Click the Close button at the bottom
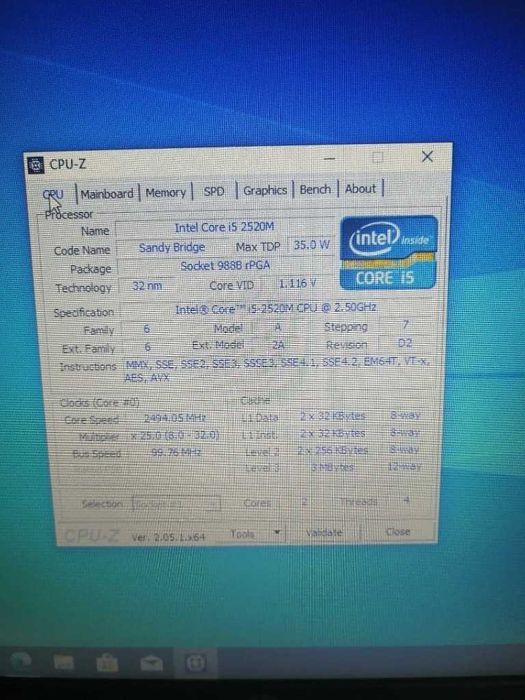This screenshot has height=700, width=525. [398, 531]
